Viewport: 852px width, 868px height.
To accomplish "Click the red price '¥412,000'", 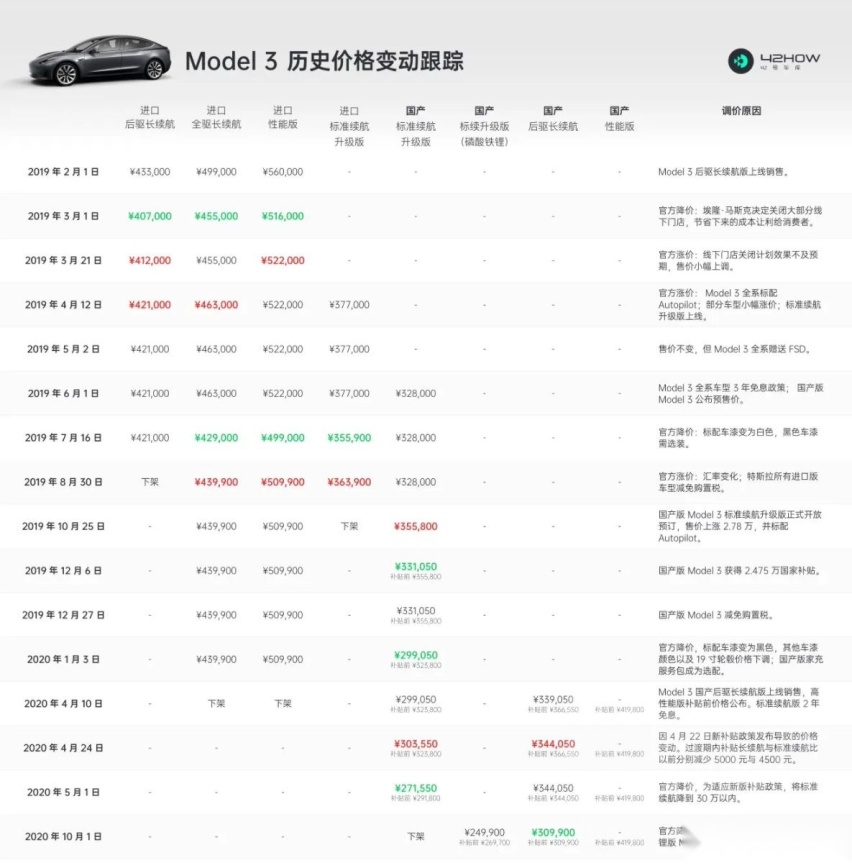I will [149, 260].
